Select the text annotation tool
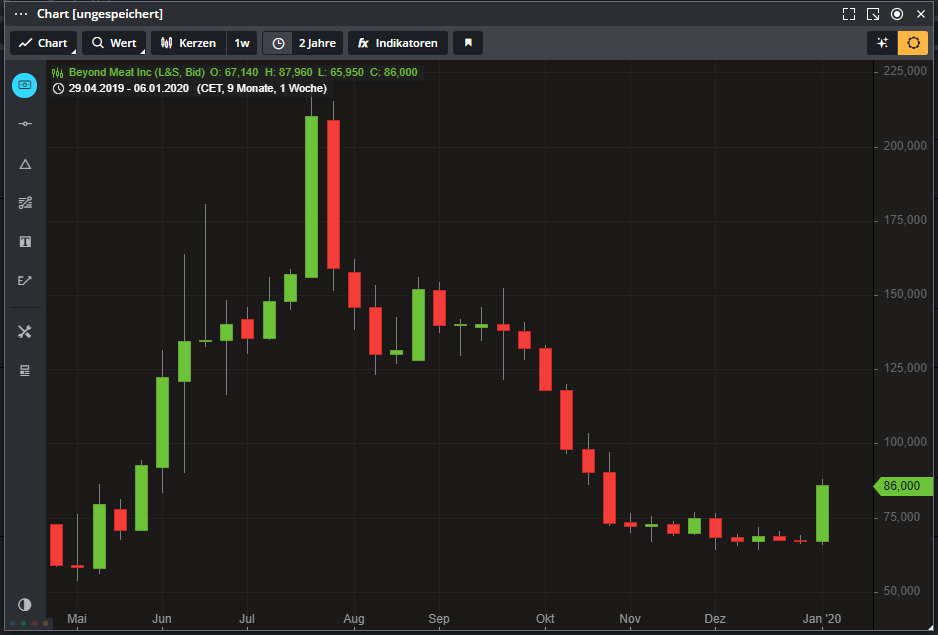The width and height of the screenshot is (938, 635). pos(25,242)
